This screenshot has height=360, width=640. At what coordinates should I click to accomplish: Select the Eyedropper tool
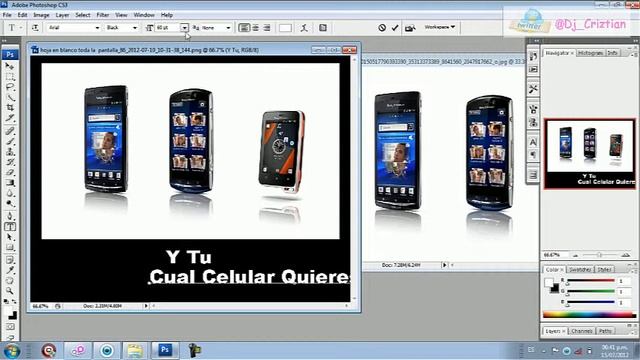[x=10, y=270]
